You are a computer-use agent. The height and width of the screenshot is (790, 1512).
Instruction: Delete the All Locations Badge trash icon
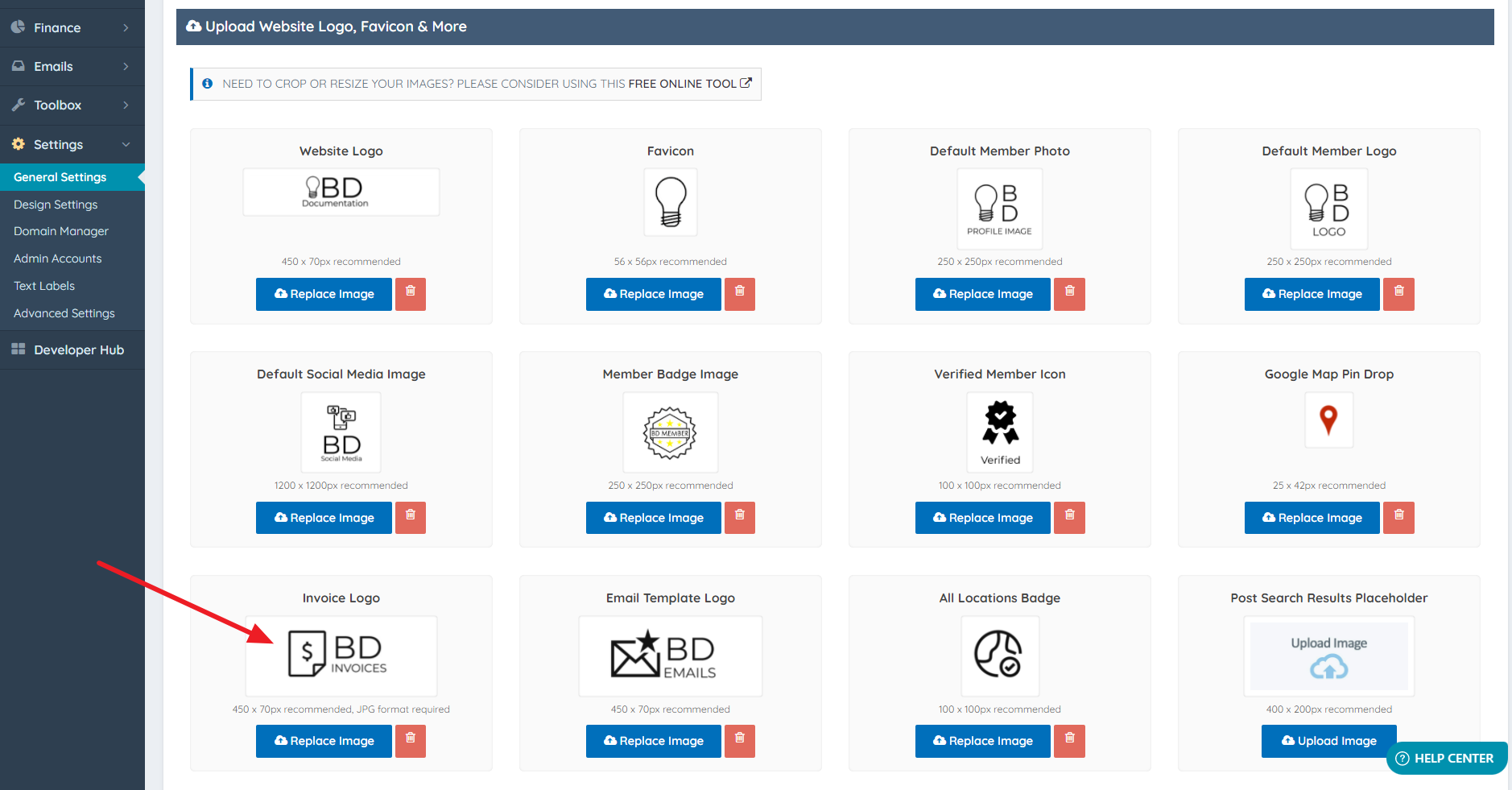point(1069,741)
